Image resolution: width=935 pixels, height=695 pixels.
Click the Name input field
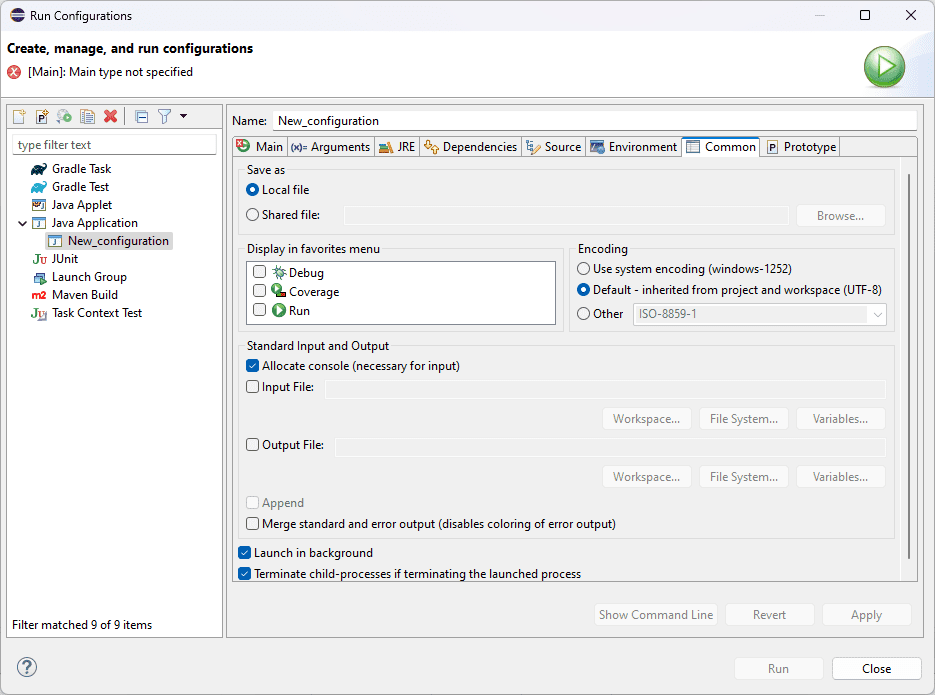coord(595,120)
